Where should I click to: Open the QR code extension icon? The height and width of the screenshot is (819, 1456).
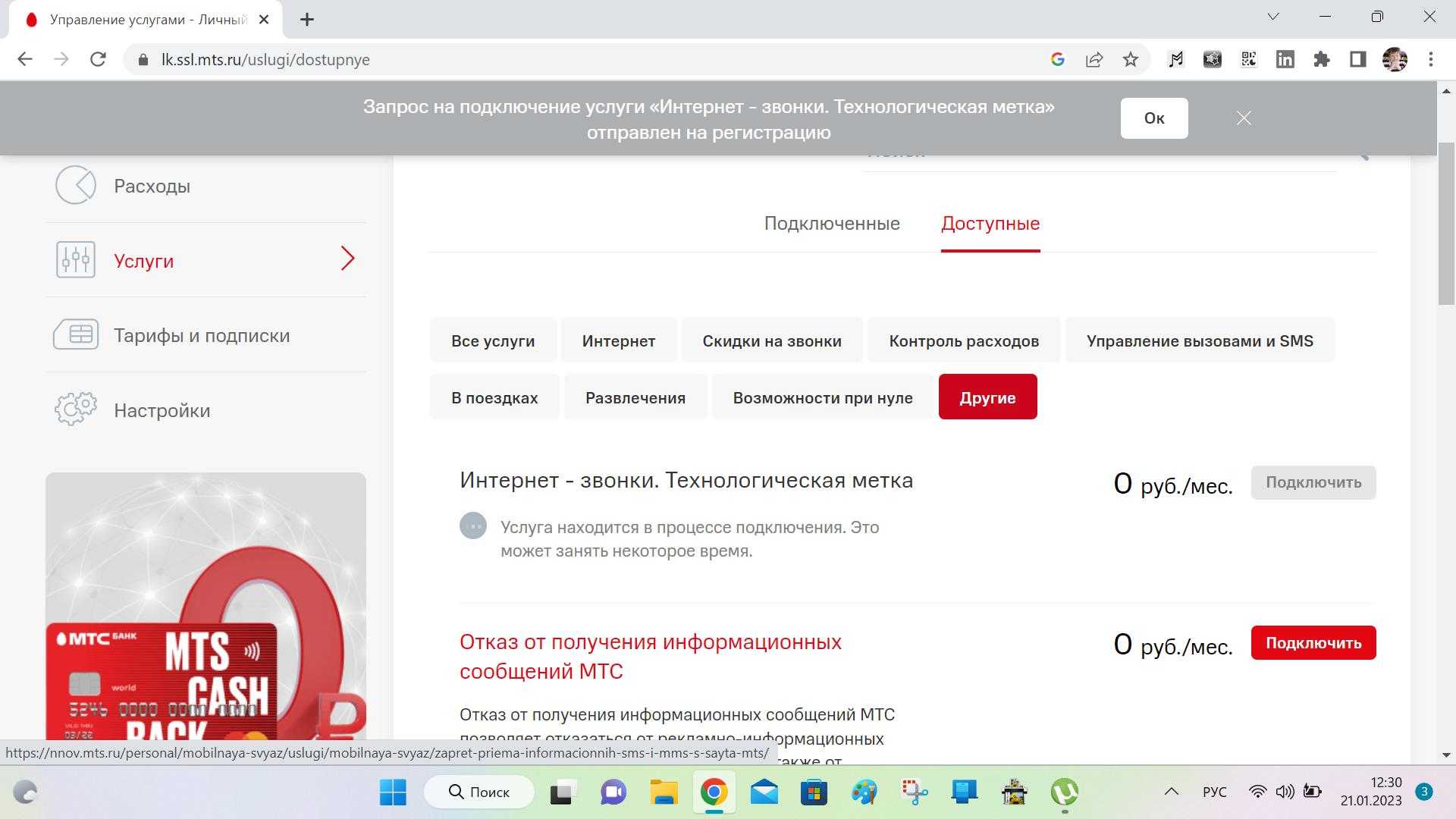pyautogui.click(x=1248, y=59)
